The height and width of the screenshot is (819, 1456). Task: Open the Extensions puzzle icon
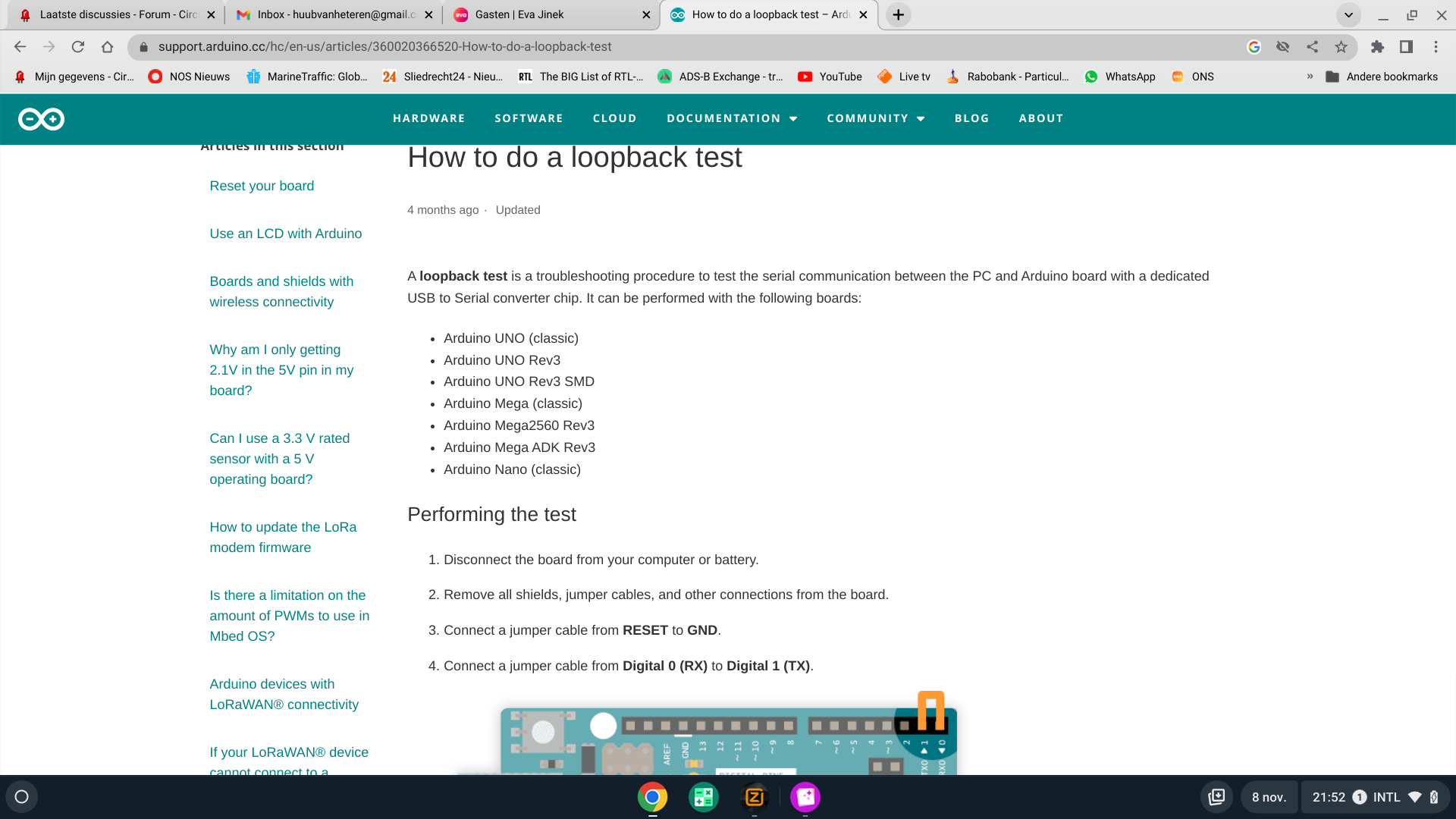[x=1378, y=47]
